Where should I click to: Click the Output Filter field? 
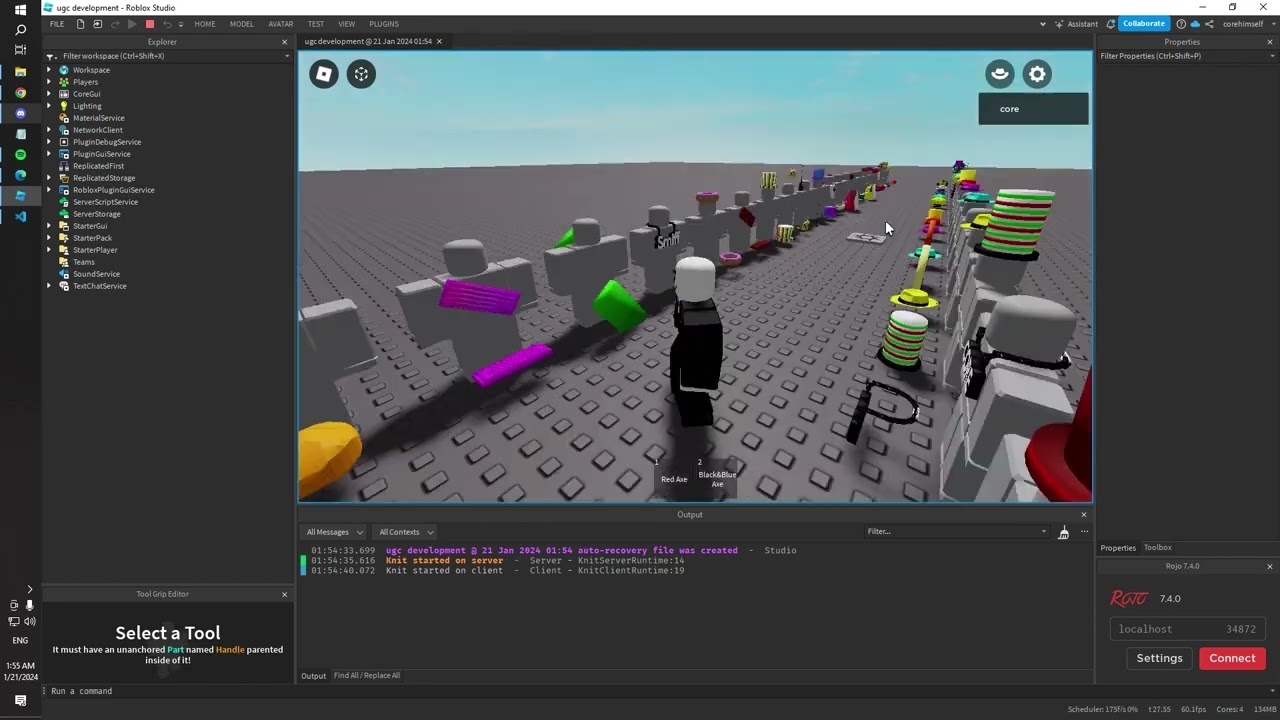(x=957, y=532)
